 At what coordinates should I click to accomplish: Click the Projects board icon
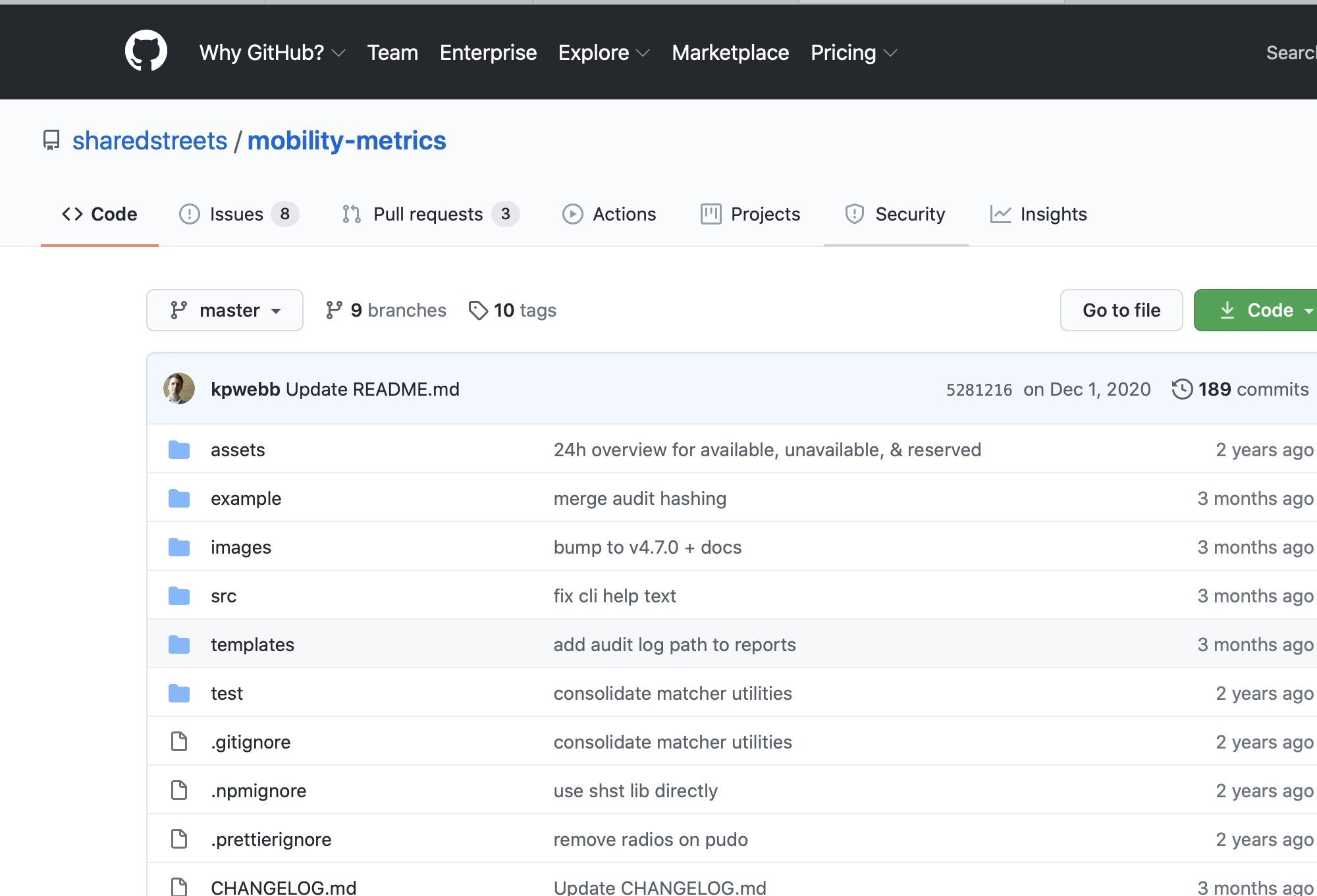pos(711,214)
